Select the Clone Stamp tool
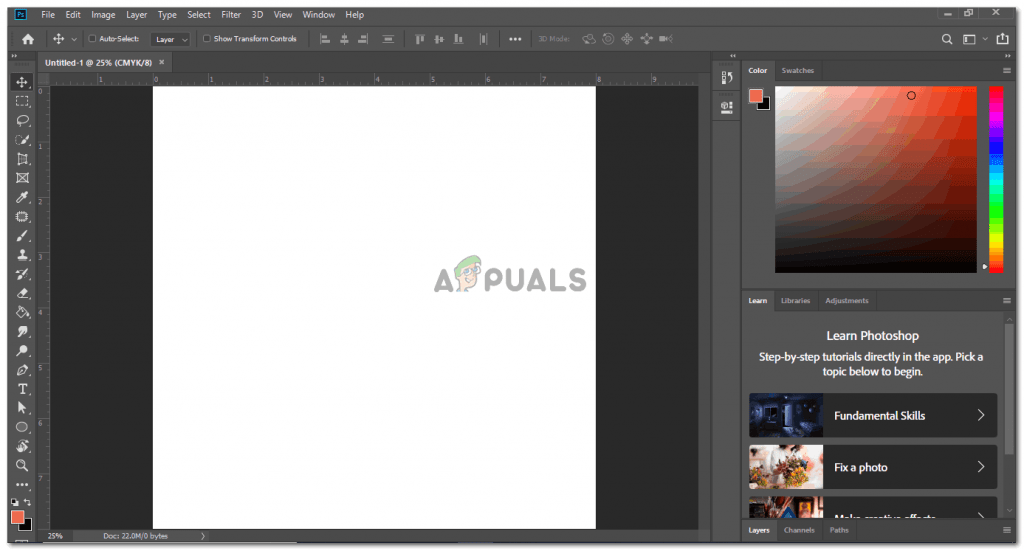Image resolution: width=1024 pixels, height=551 pixels. click(x=22, y=255)
